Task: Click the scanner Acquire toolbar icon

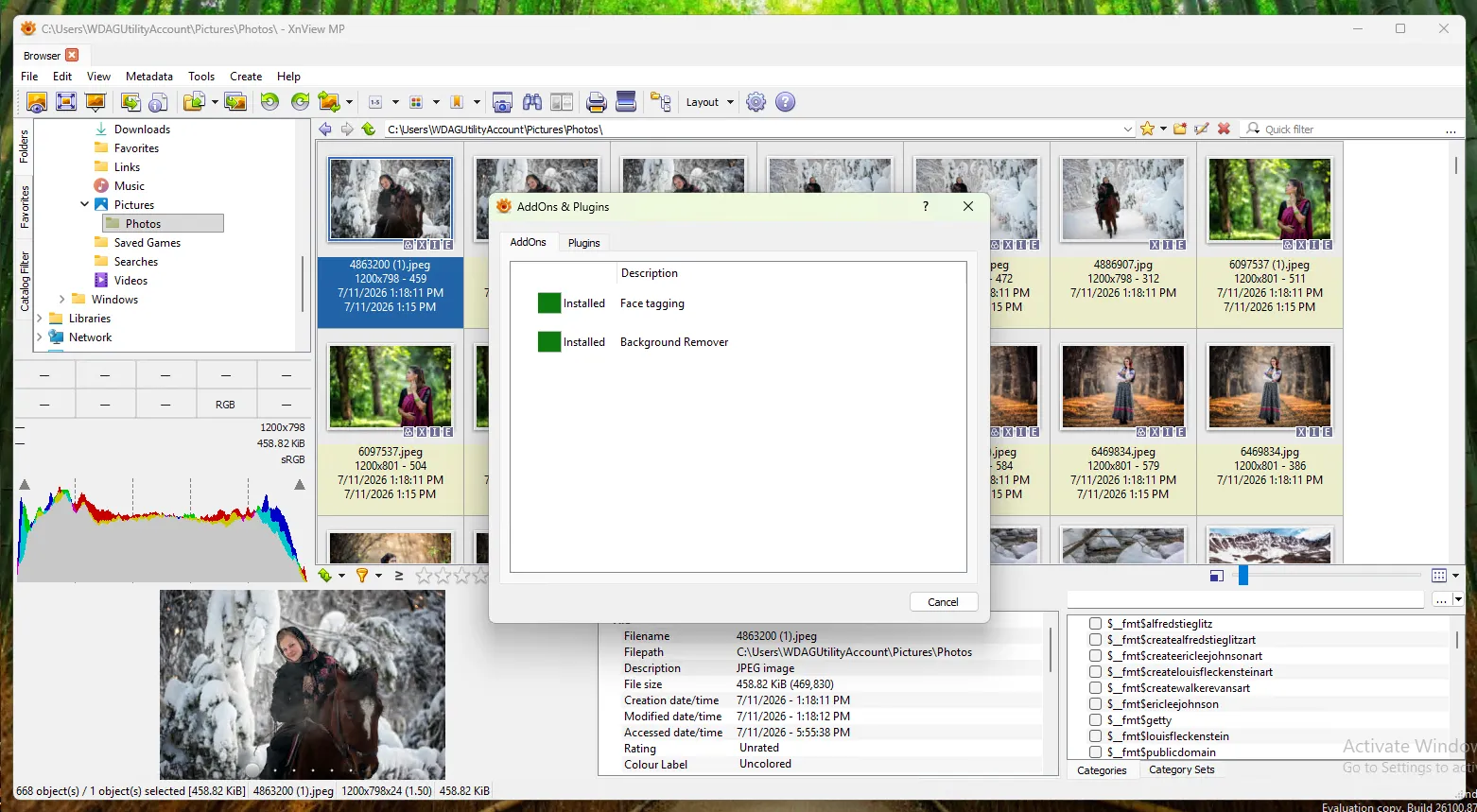Action: coord(625,102)
